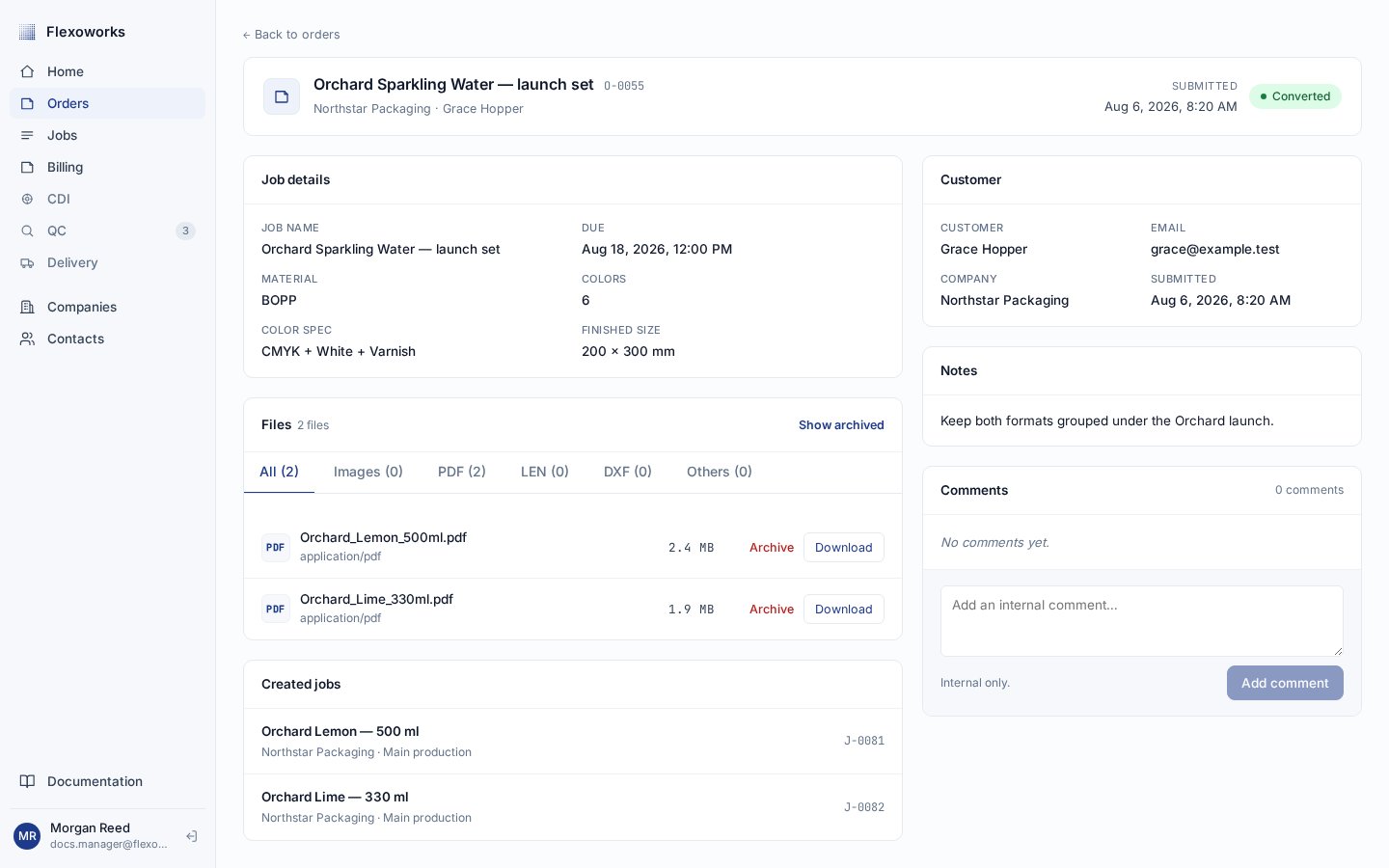Switch to the All (2) files tab

pyautogui.click(x=279, y=472)
